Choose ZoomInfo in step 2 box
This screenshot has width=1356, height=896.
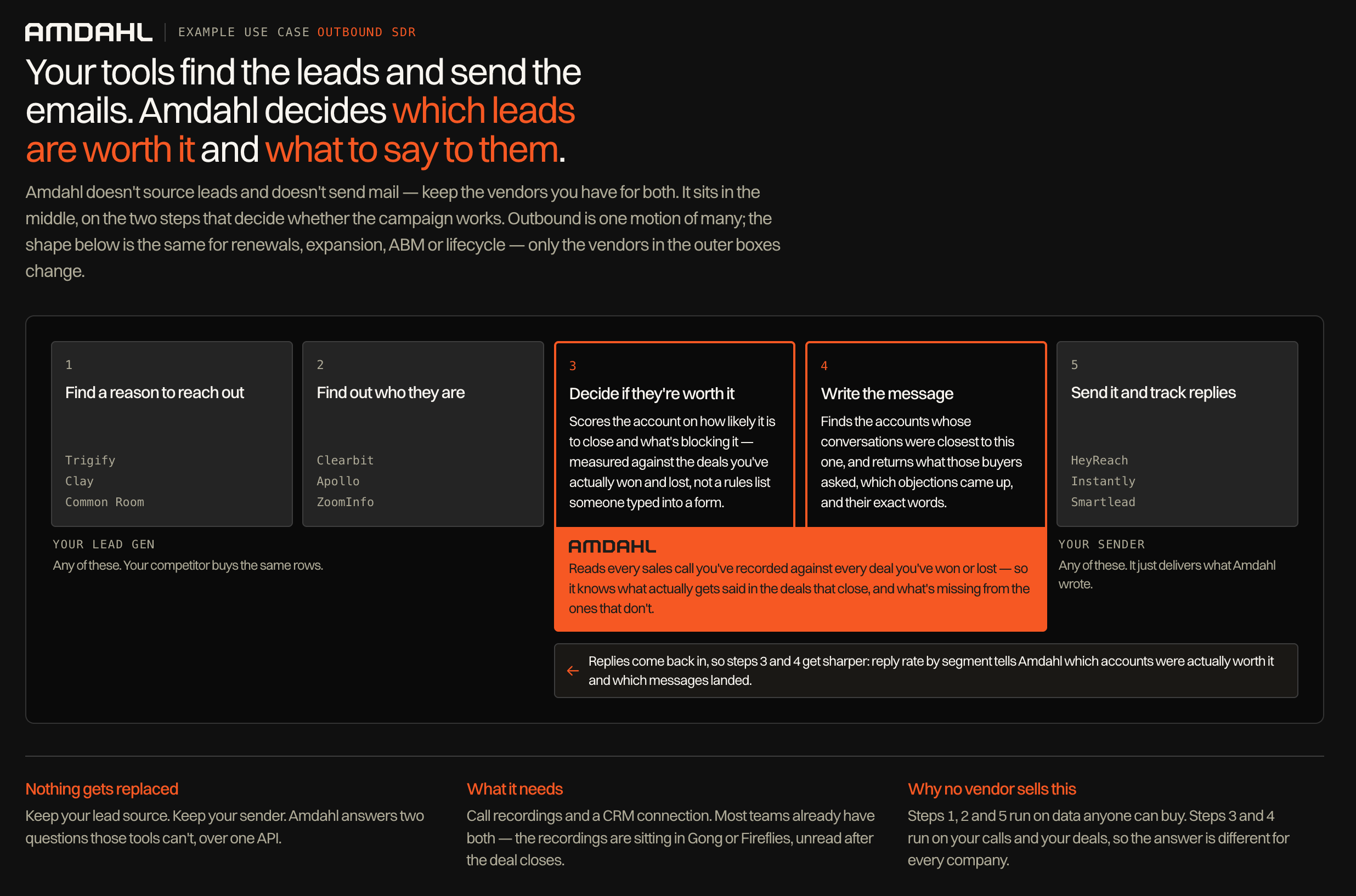pos(345,502)
